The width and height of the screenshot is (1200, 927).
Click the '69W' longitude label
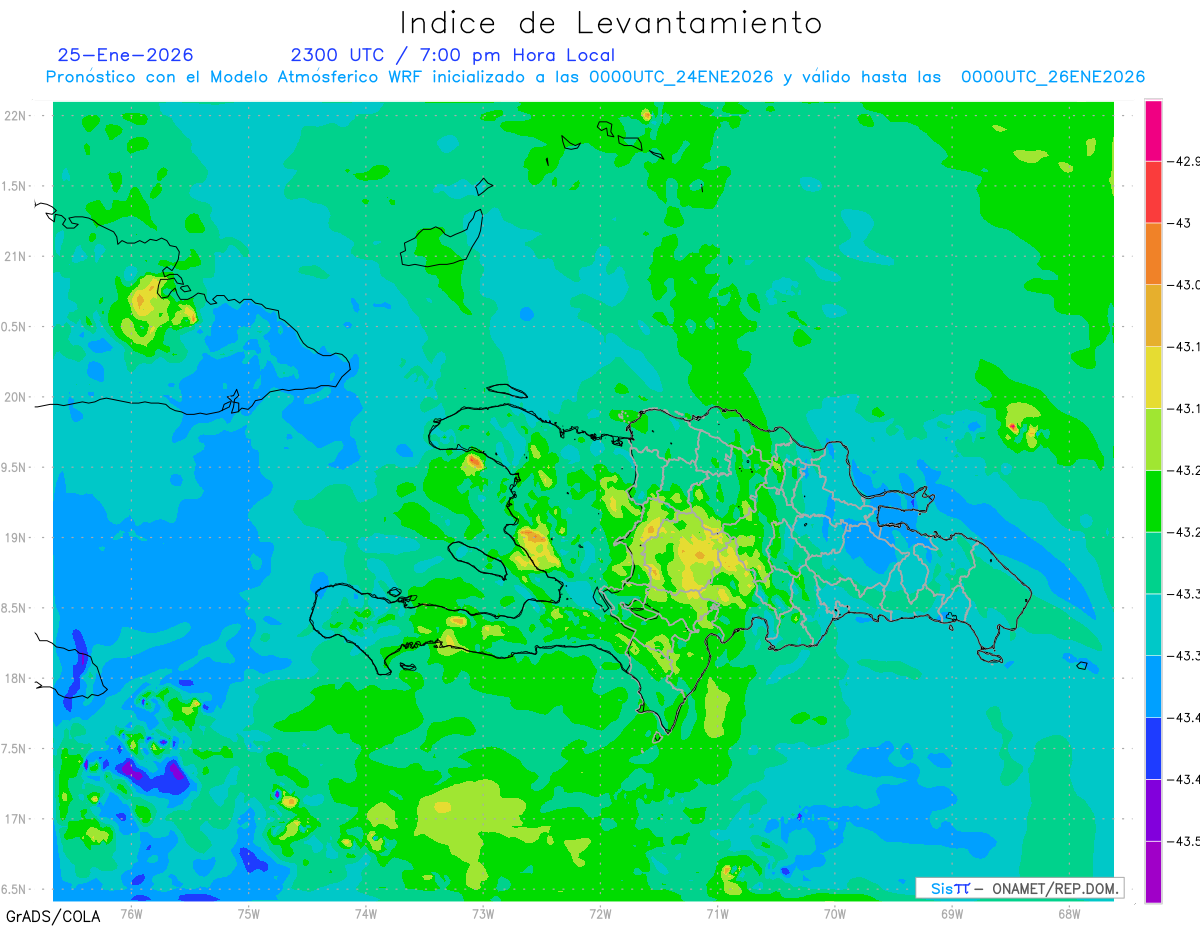tap(951, 912)
